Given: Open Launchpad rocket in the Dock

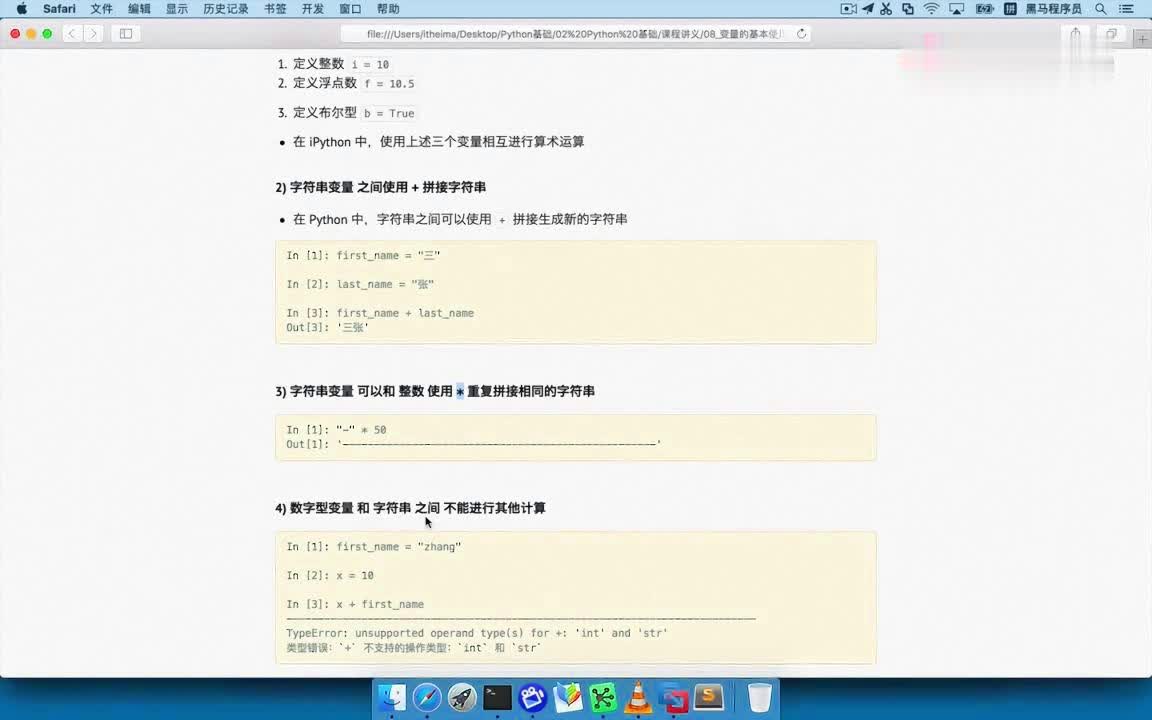Looking at the screenshot, I should coord(462,697).
